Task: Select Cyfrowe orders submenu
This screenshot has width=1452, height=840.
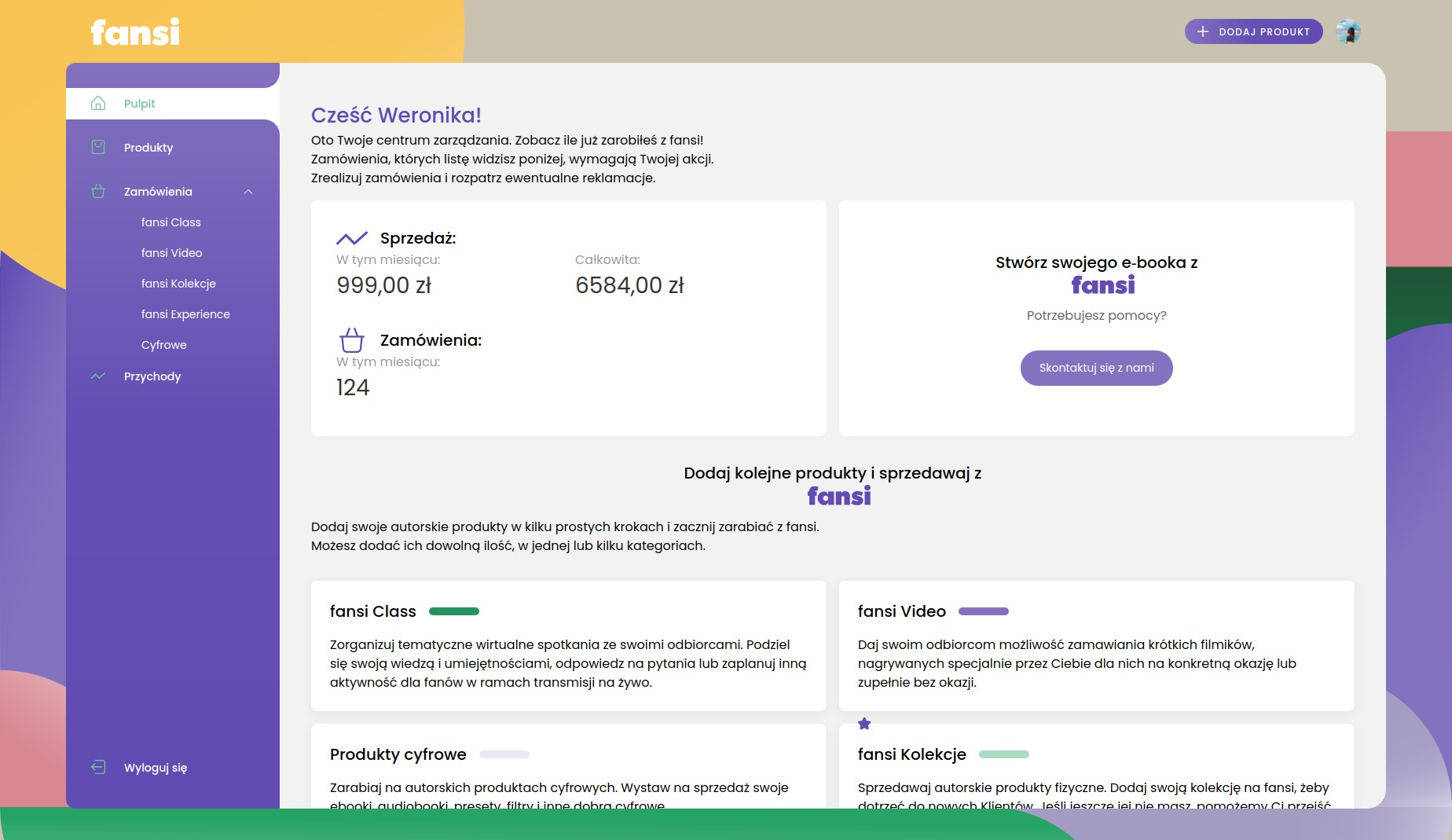Action: pos(164,345)
